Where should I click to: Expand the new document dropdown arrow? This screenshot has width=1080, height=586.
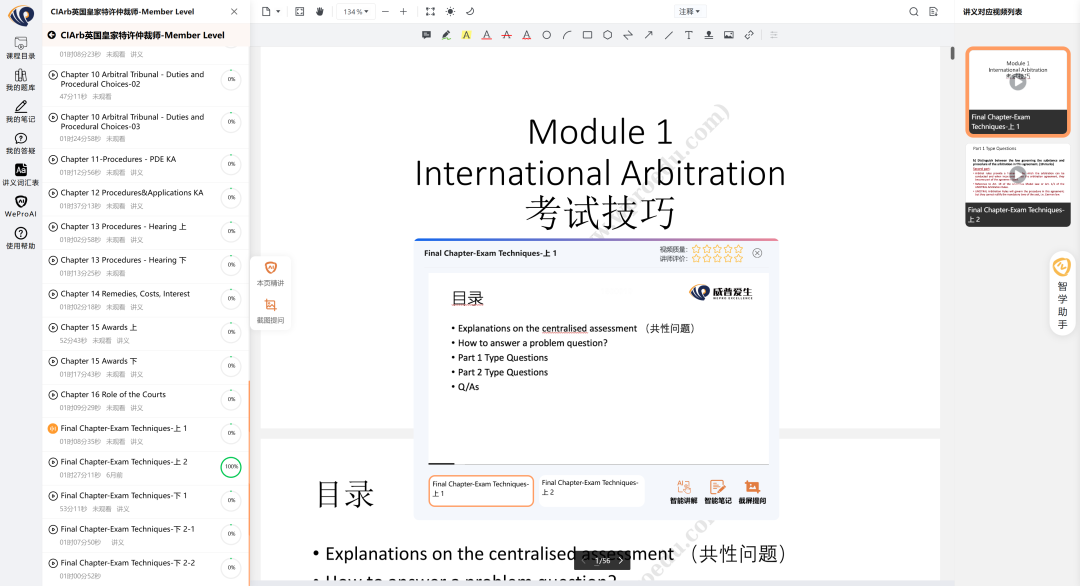(277, 12)
